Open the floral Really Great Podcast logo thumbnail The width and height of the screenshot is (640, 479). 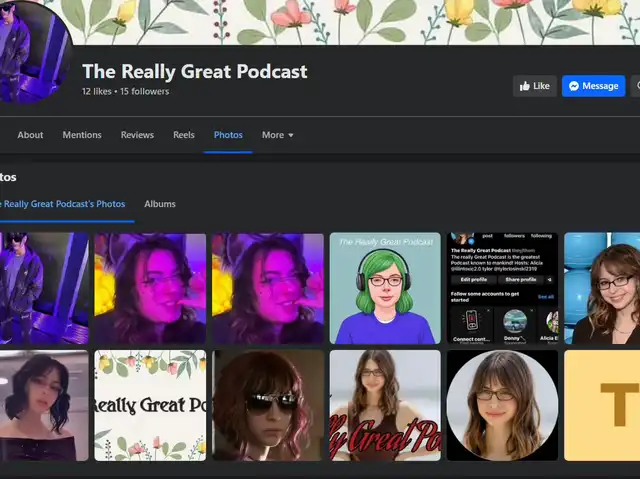150,405
